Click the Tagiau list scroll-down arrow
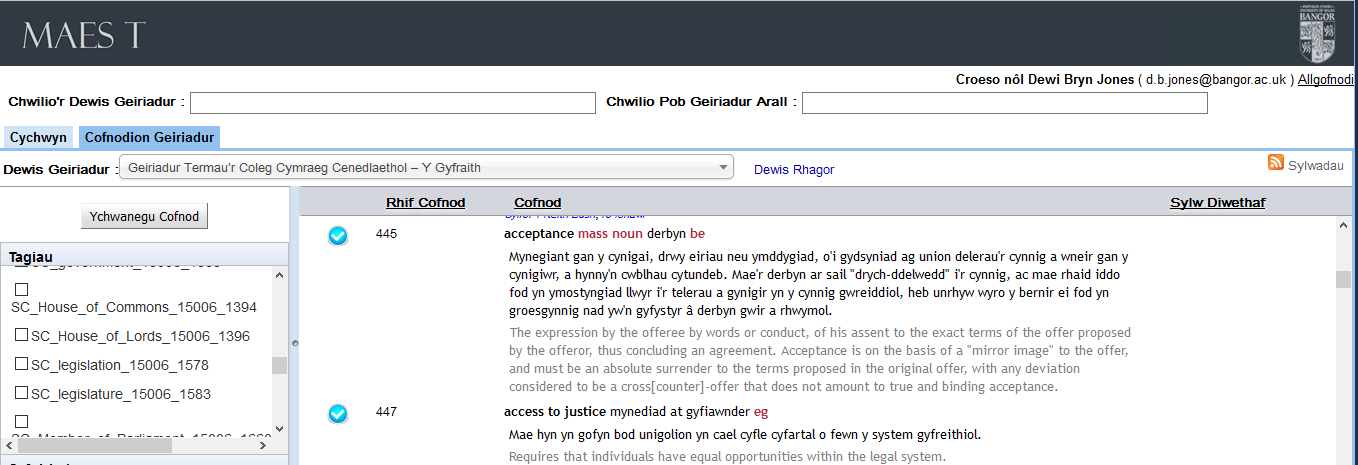Viewport: 1358px width, 465px height. click(x=279, y=429)
